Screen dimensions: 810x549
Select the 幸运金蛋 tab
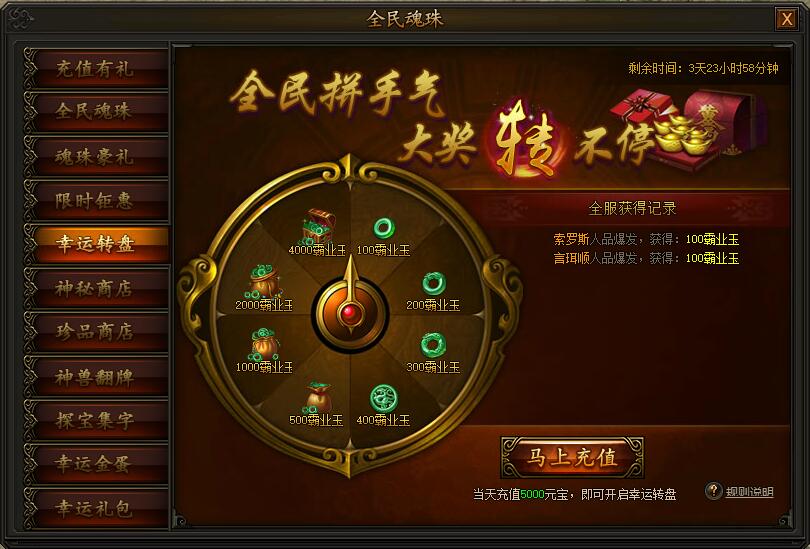tap(96, 464)
